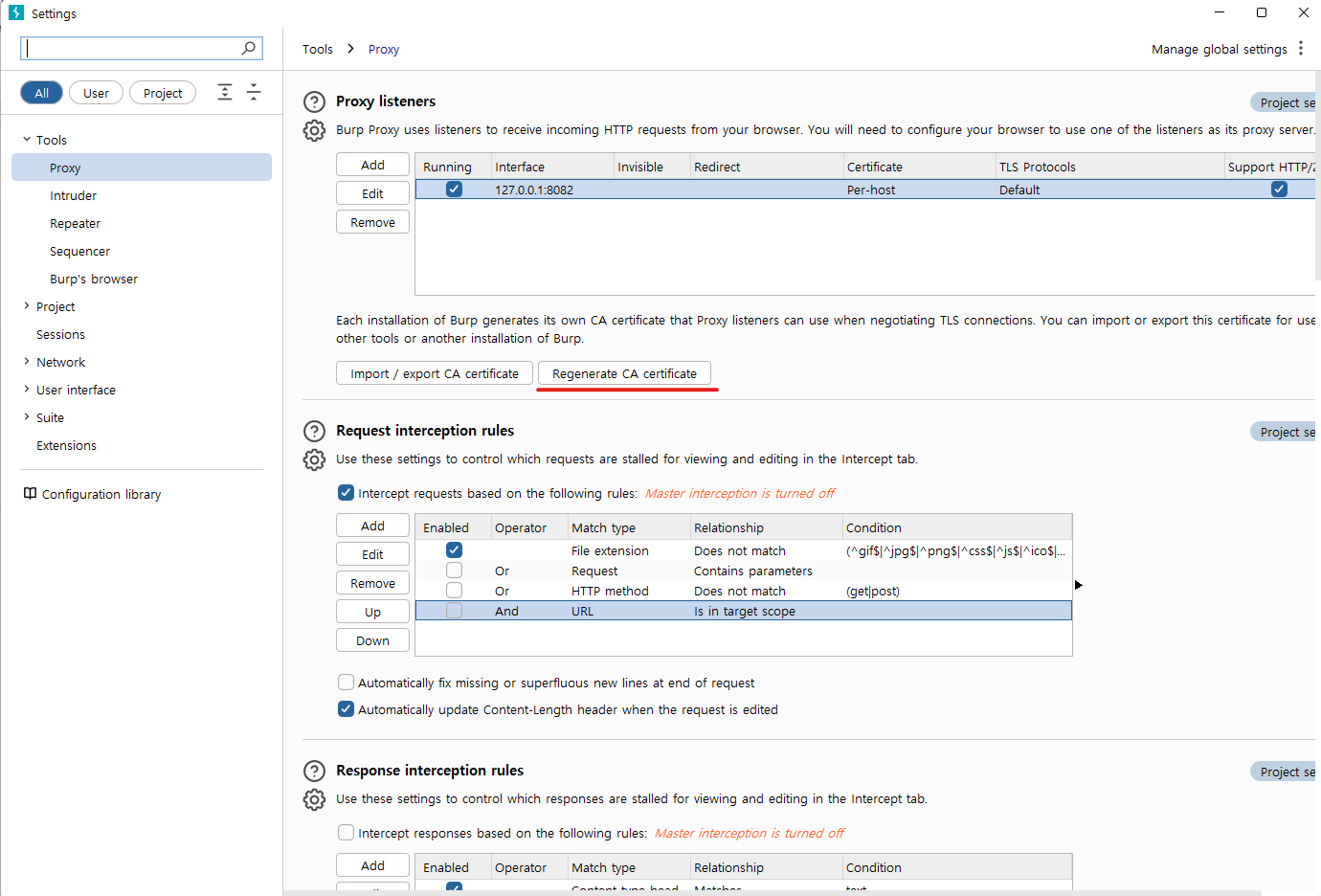Open Intruder settings
Viewport: 1321px width, 896px height.
[x=74, y=195]
